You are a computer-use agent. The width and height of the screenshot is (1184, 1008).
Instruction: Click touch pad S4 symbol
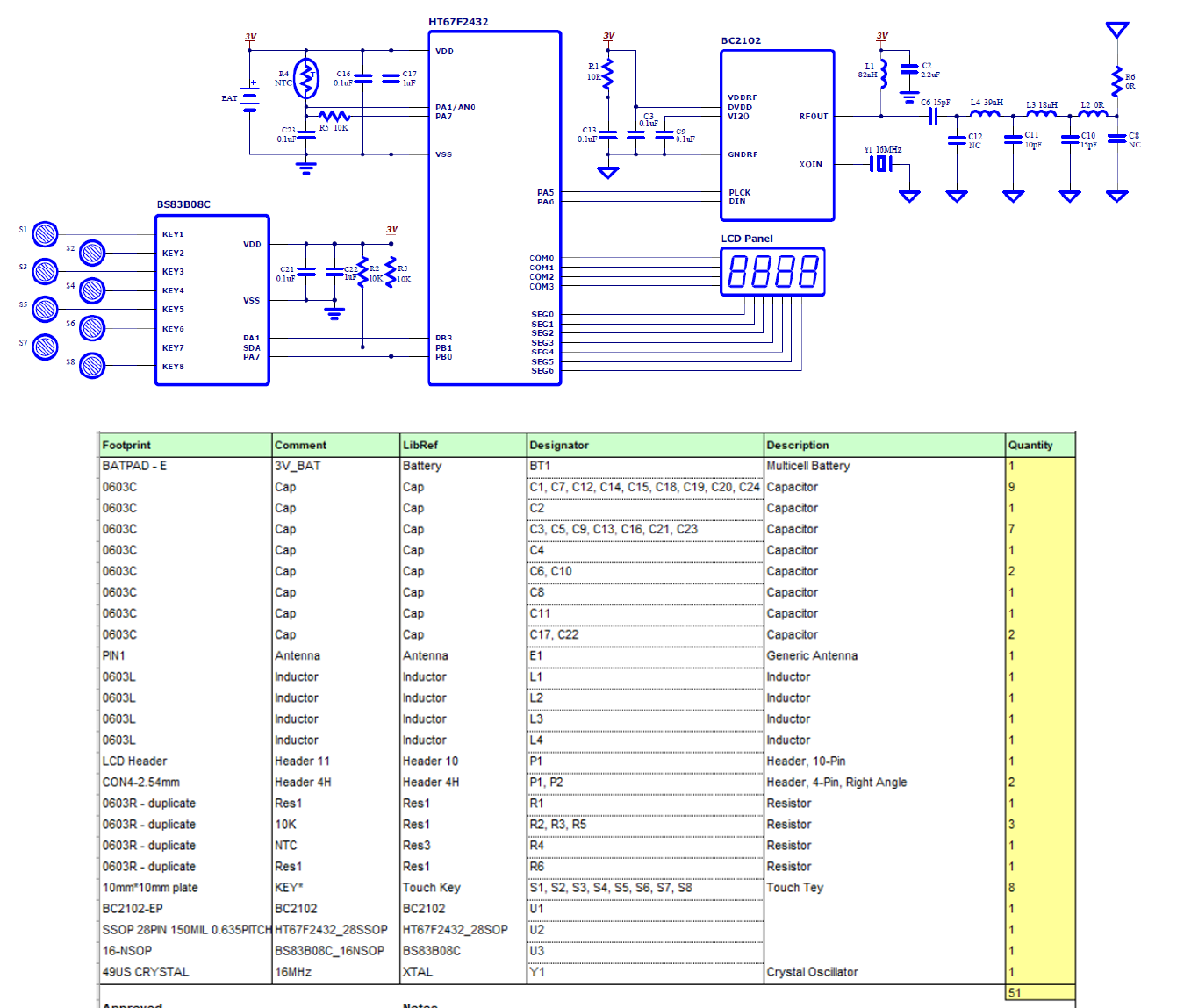pos(92,290)
